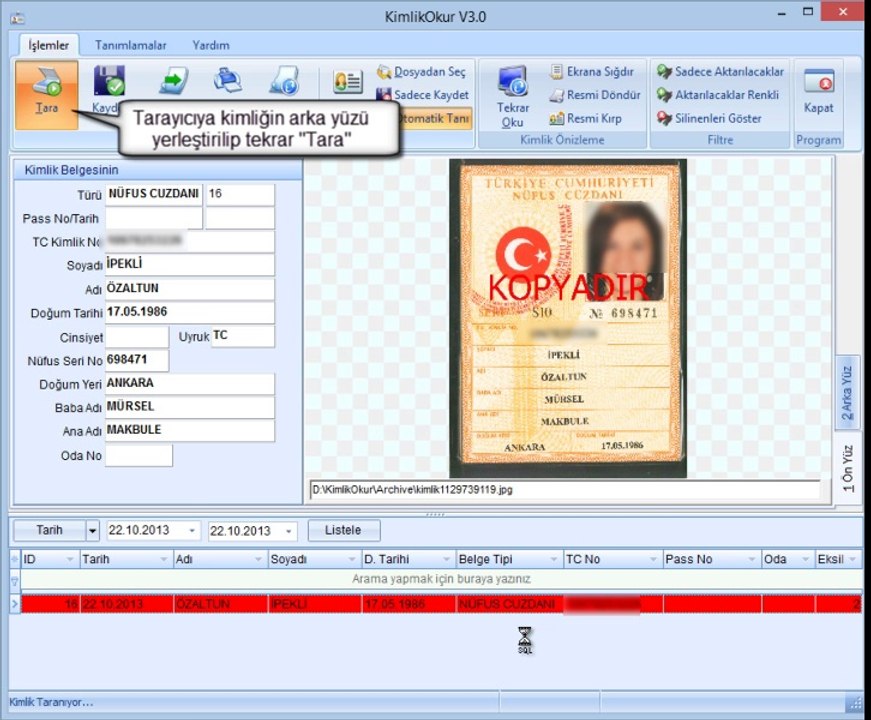This screenshot has height=720, width=871.
Task: Click the Adı field ÖZALTUN
Action: coord(189,289)
